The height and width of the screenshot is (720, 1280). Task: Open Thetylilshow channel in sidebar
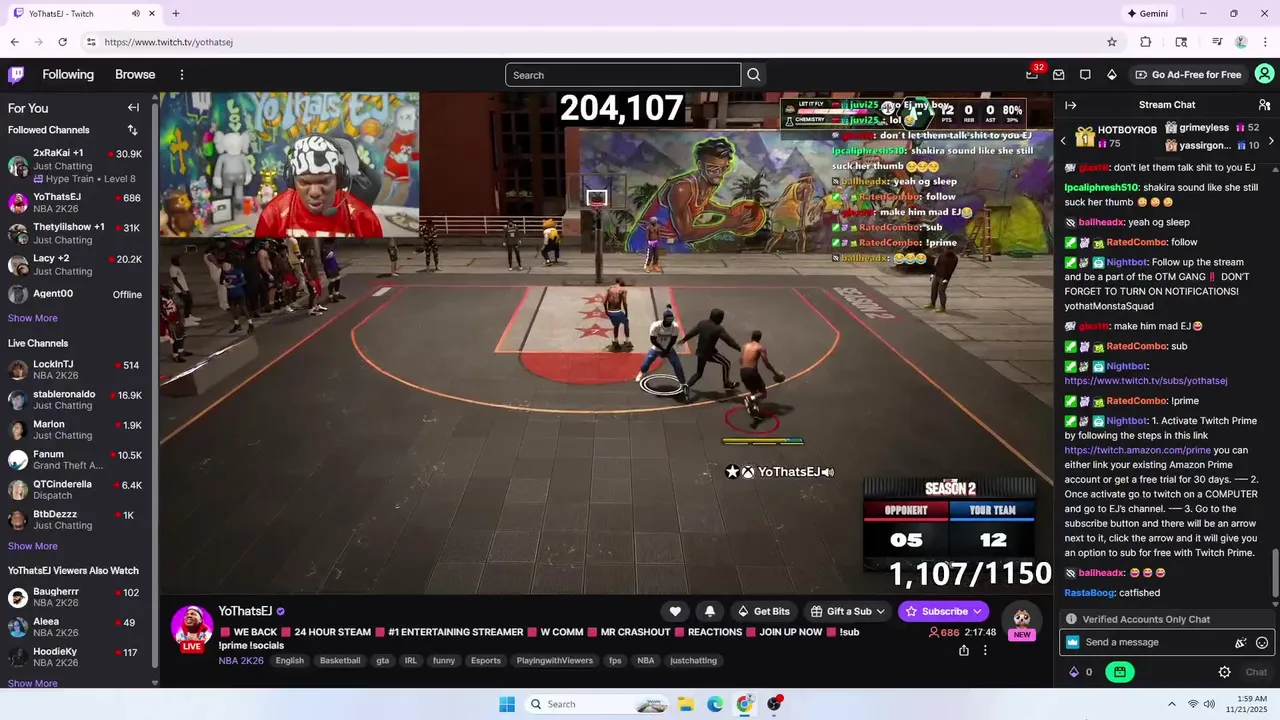click(x=75, y=234)
